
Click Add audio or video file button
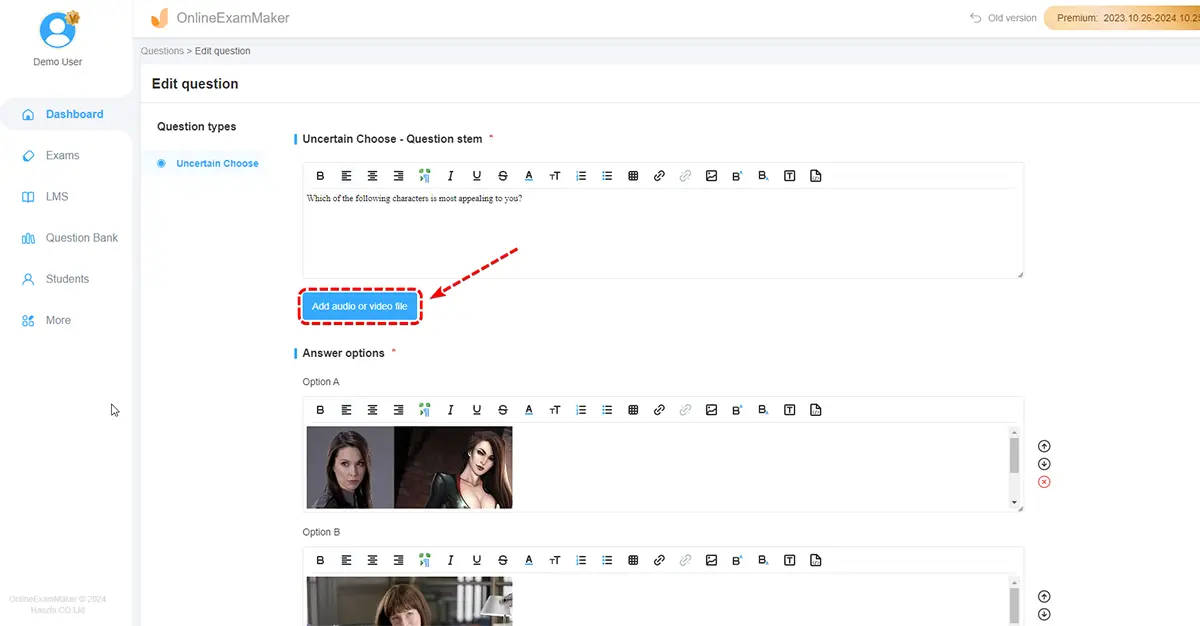click(360, 306)
